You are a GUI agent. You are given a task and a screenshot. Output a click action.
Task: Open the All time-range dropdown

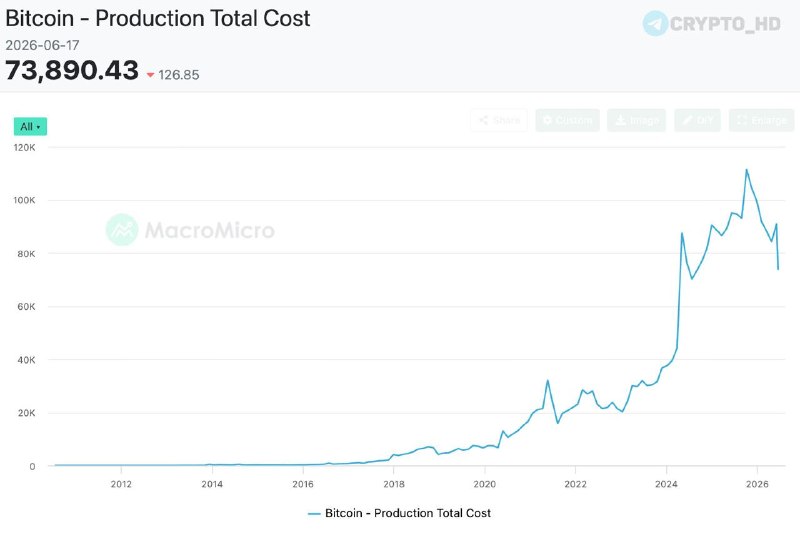click(x=30, y=127)
